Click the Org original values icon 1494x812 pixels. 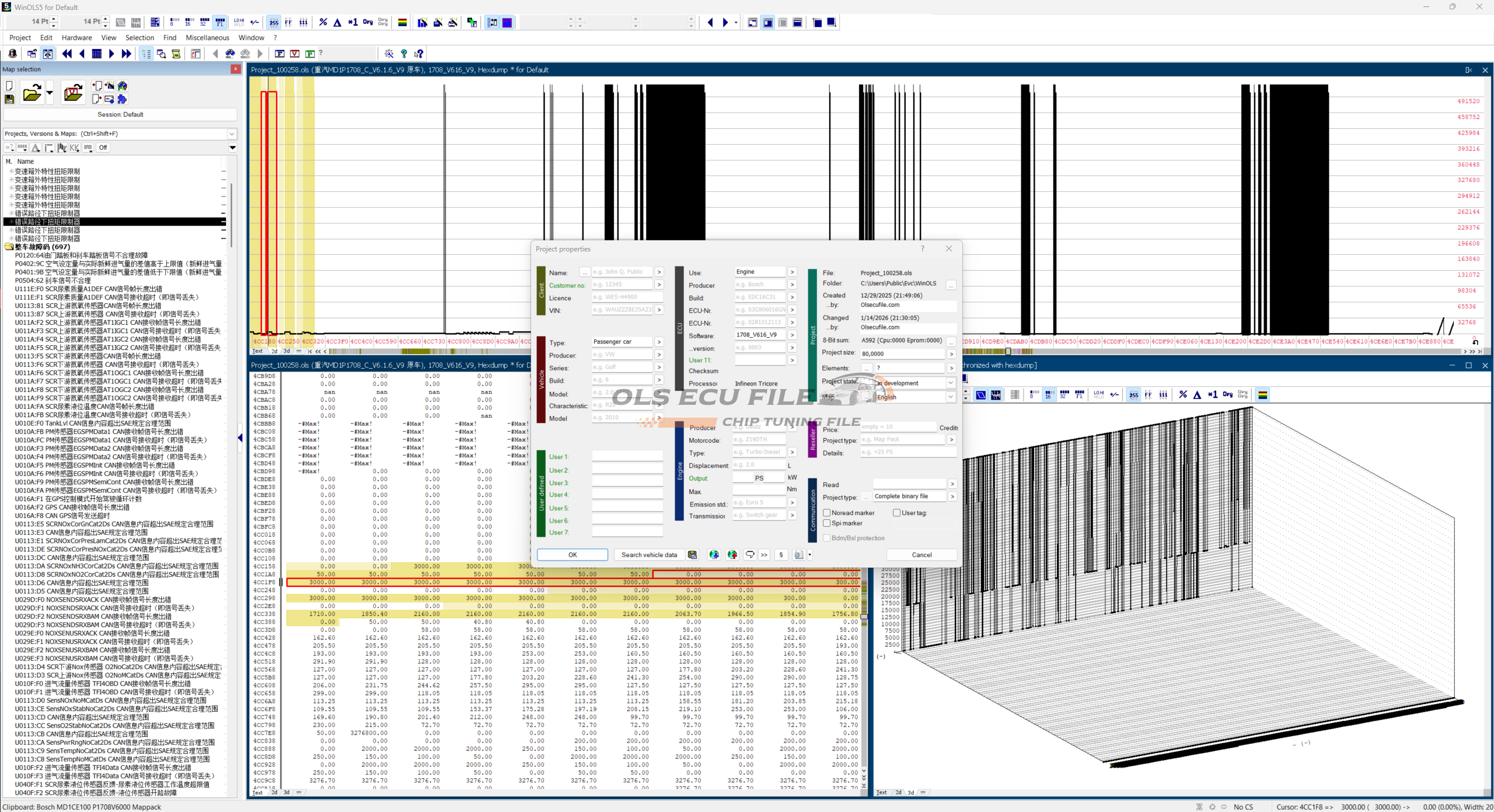(368, 22)
